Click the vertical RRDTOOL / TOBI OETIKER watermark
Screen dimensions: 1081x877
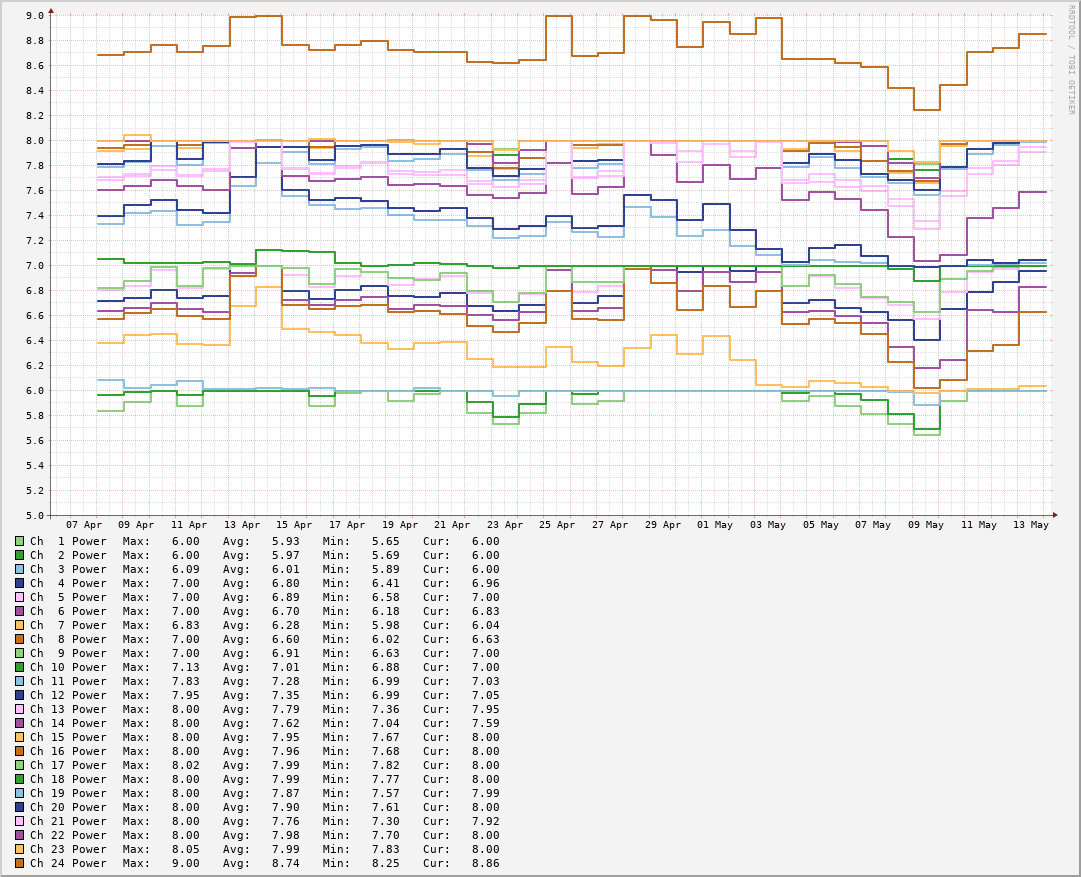pos(1070,60)
